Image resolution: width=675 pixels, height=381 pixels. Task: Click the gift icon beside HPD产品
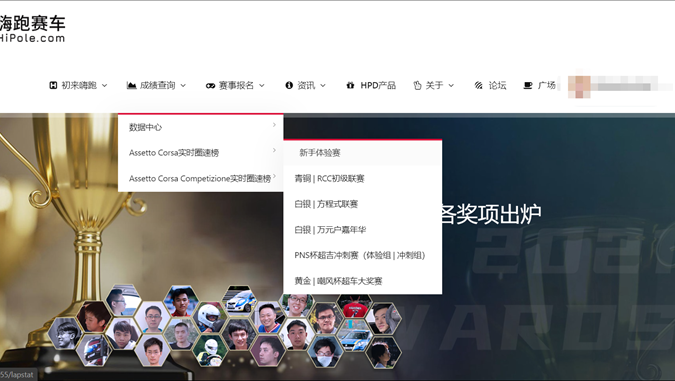tap(350, 85)
